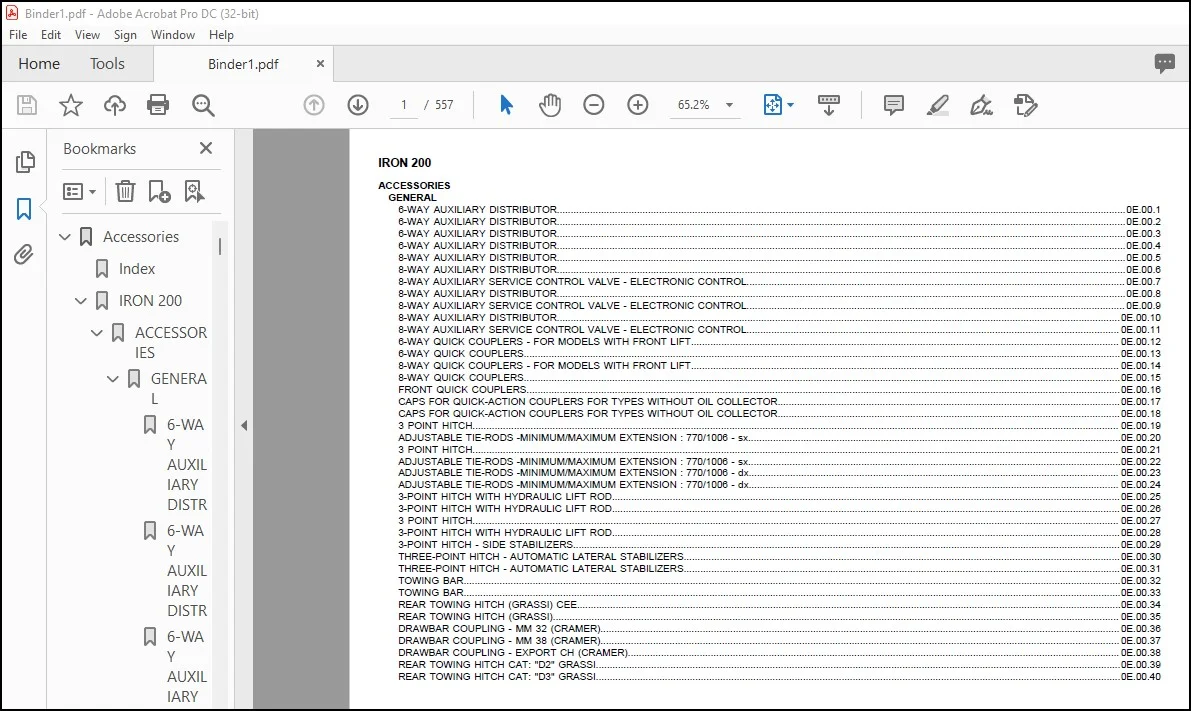Click page reference 0E.00.40
The width and height of the screenshot is (1191, 711).
point(1141,677)
